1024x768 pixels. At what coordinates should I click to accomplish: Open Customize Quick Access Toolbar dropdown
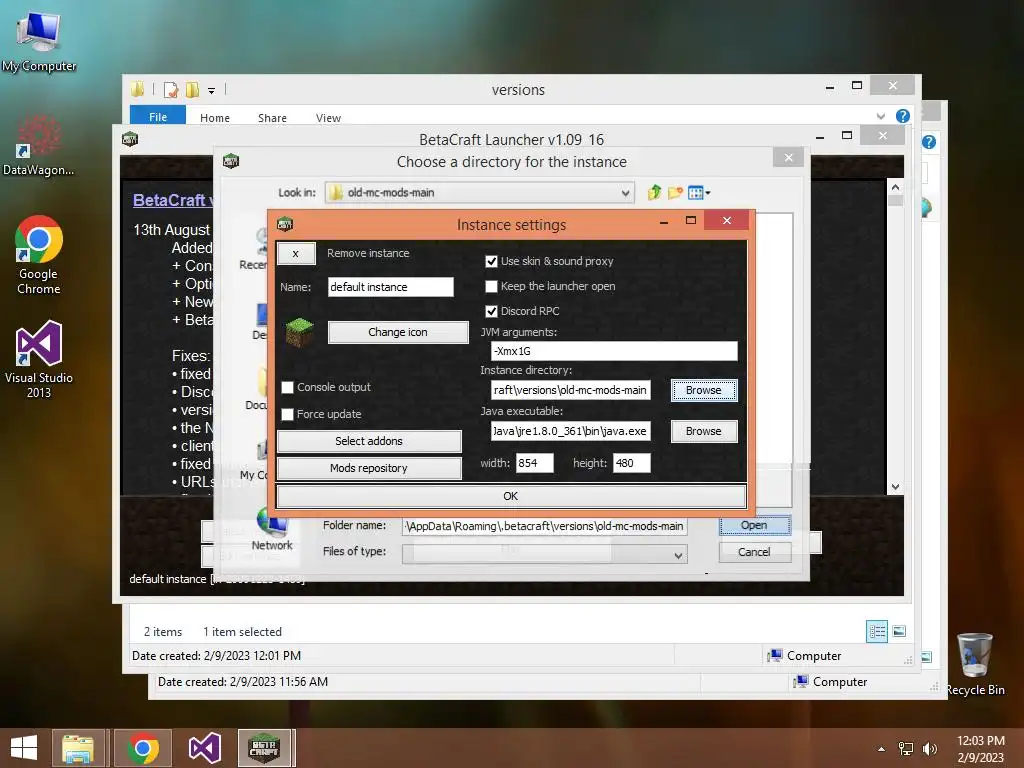point(212,91)
